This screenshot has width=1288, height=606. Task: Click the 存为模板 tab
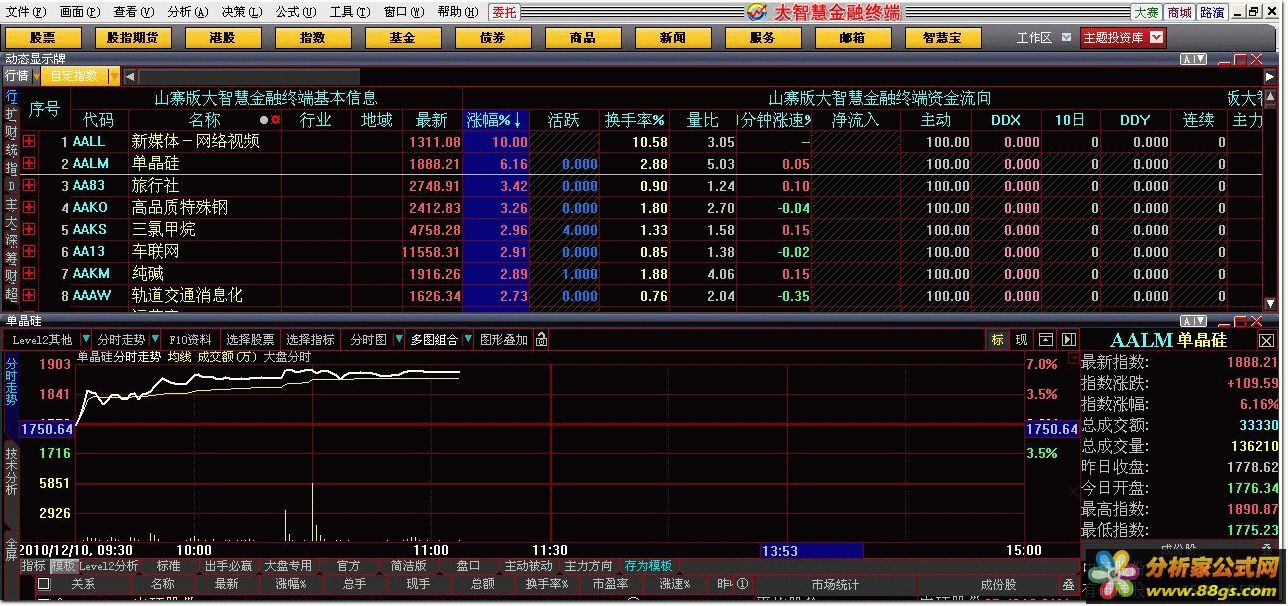648,566
